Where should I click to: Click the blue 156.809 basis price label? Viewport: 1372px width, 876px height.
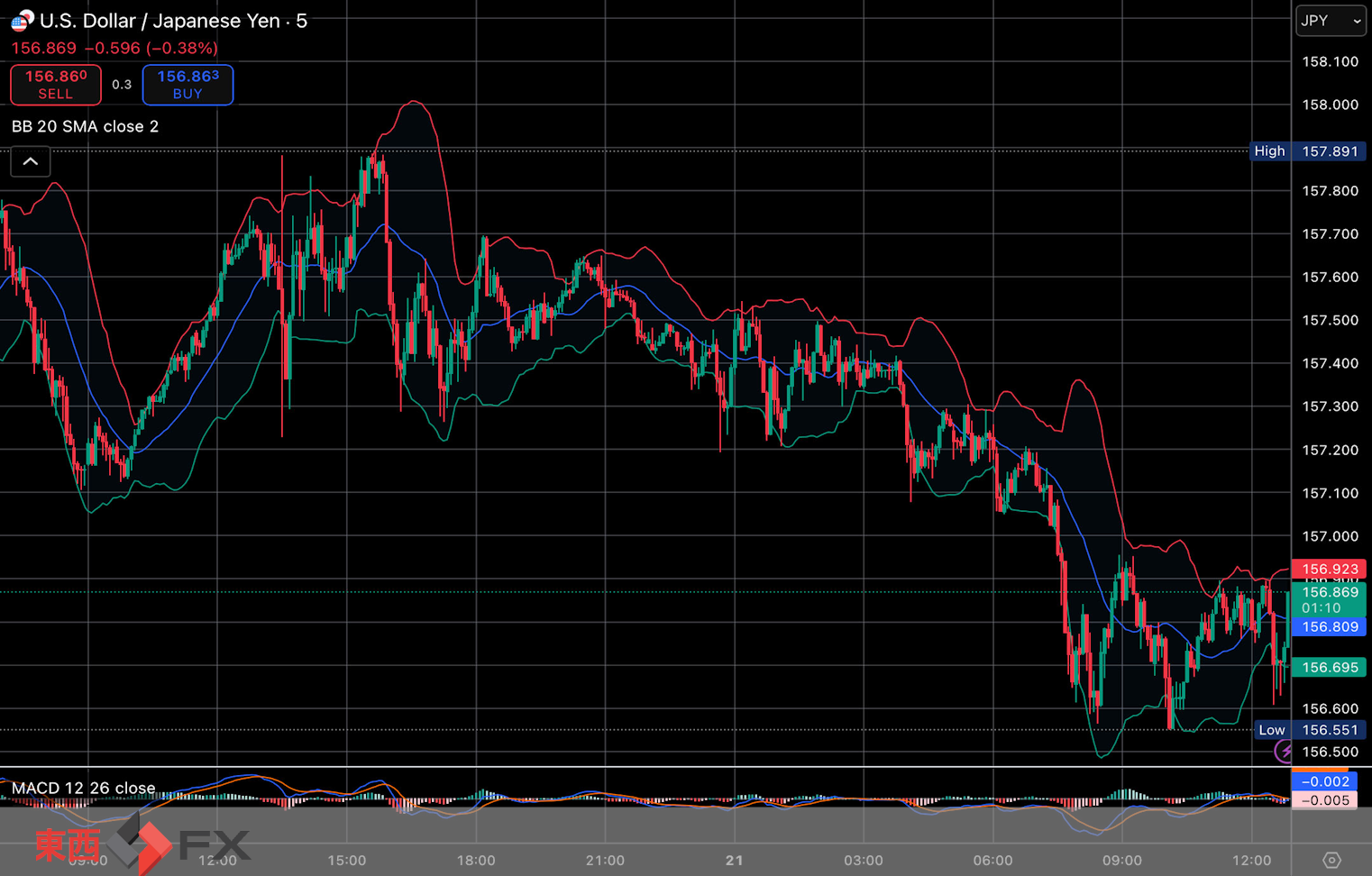point(1329,626)
